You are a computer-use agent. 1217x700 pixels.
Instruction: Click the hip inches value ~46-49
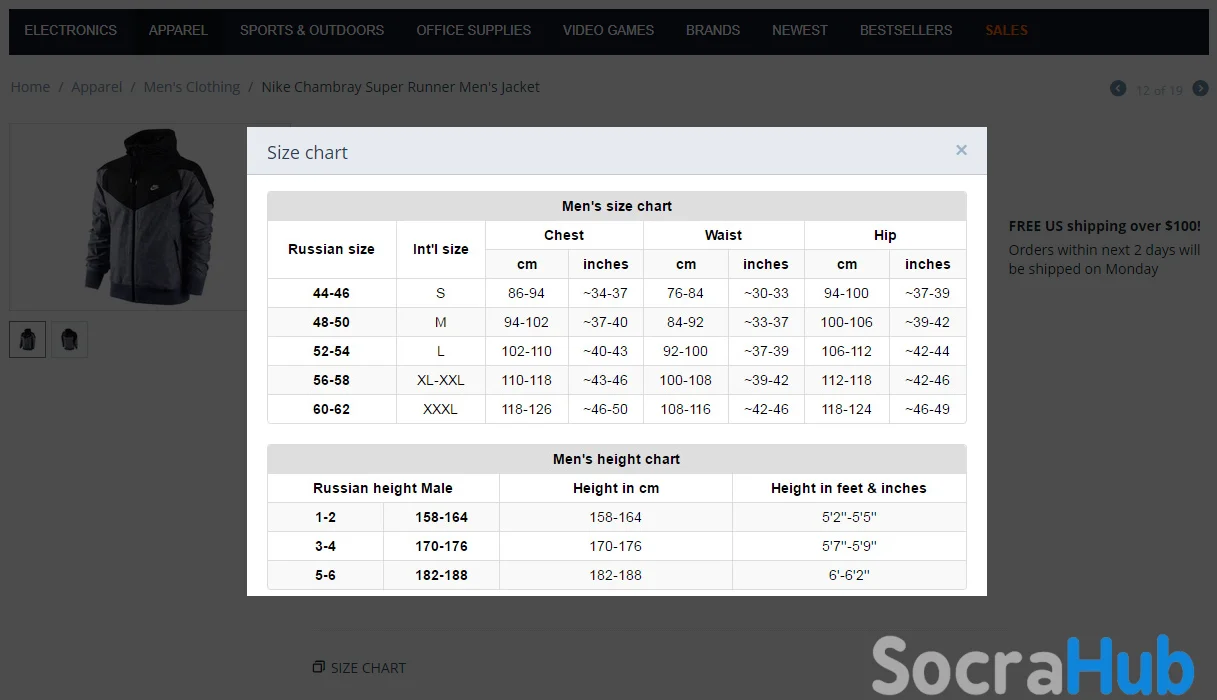tap(928, 409)
